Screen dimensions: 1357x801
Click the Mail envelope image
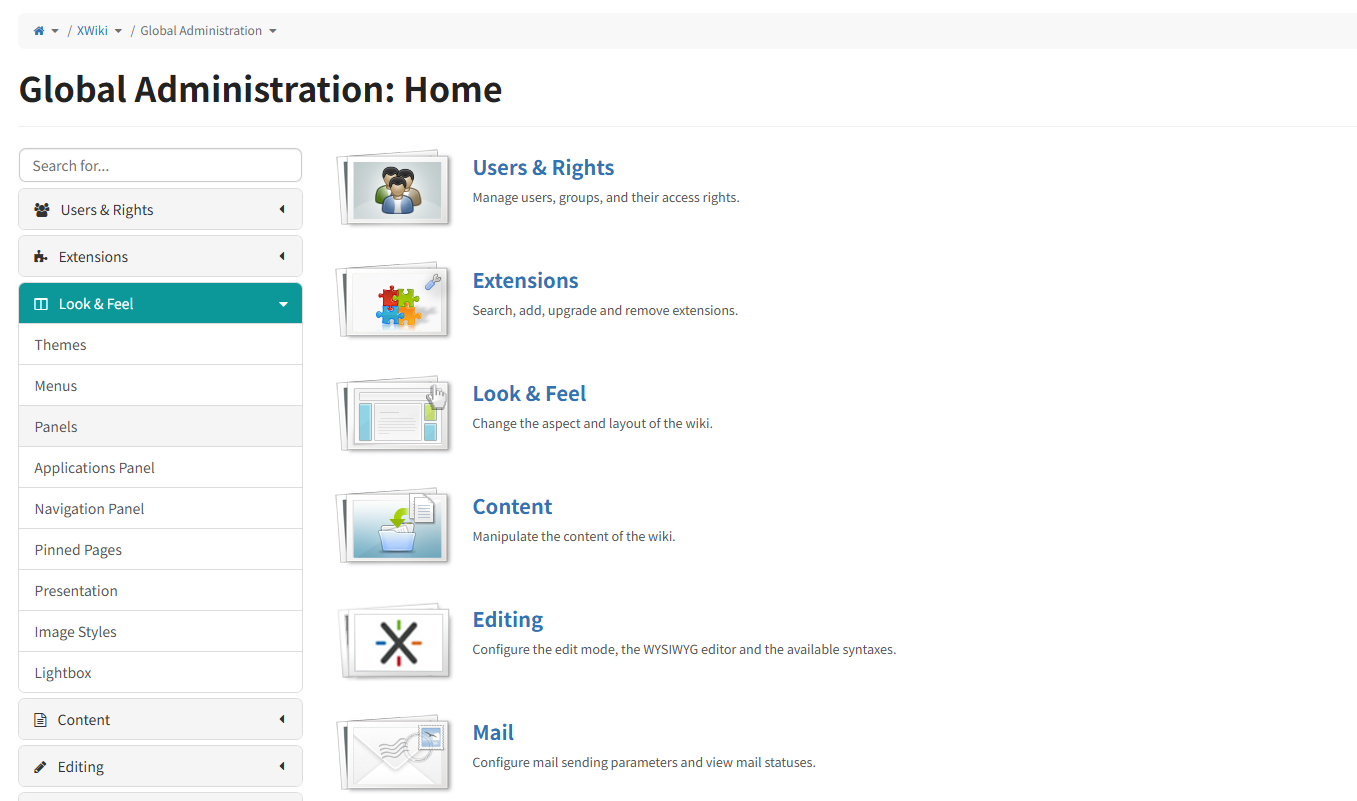pos(395,752)
